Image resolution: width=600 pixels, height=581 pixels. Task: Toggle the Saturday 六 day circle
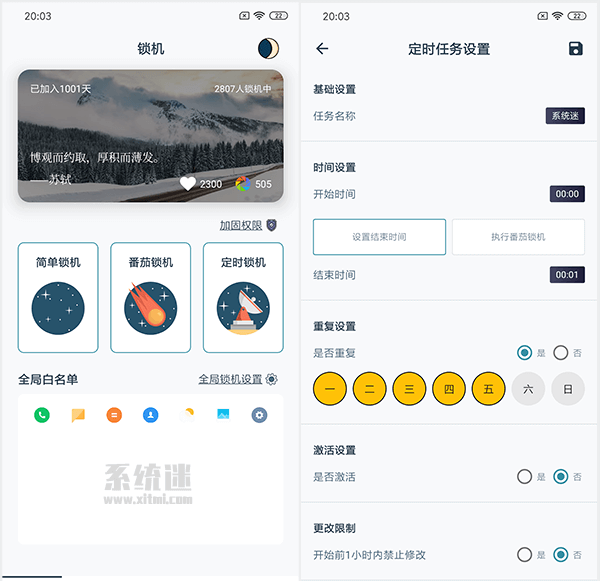(529, 389)
